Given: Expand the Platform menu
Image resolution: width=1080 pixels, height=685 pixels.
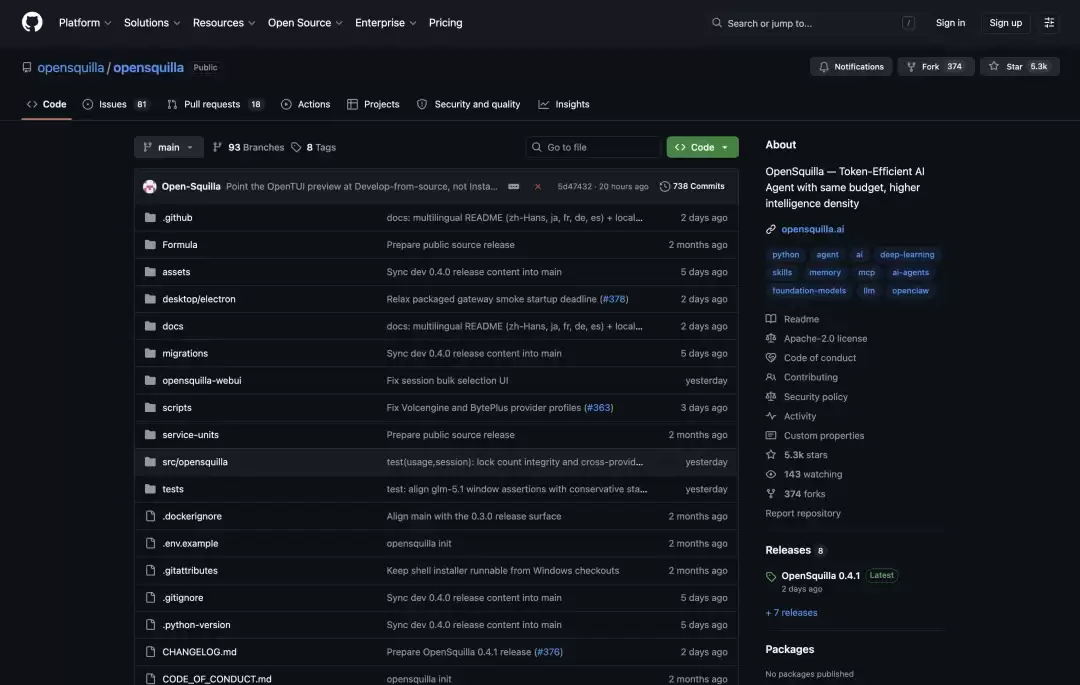Looking at the screenshot, I should point(85,23).
